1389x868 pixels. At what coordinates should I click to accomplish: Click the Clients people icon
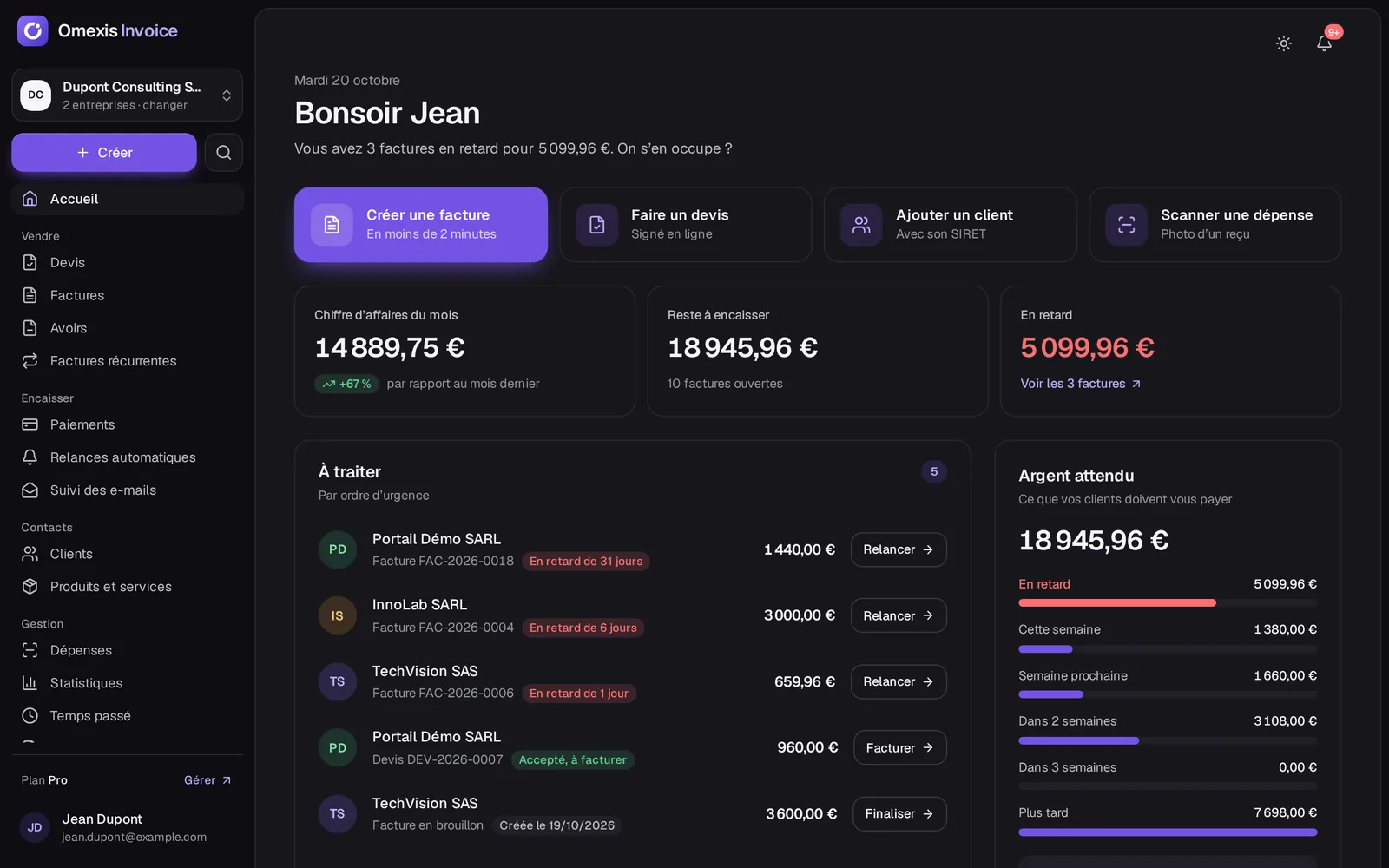click(x=30, y=554)
